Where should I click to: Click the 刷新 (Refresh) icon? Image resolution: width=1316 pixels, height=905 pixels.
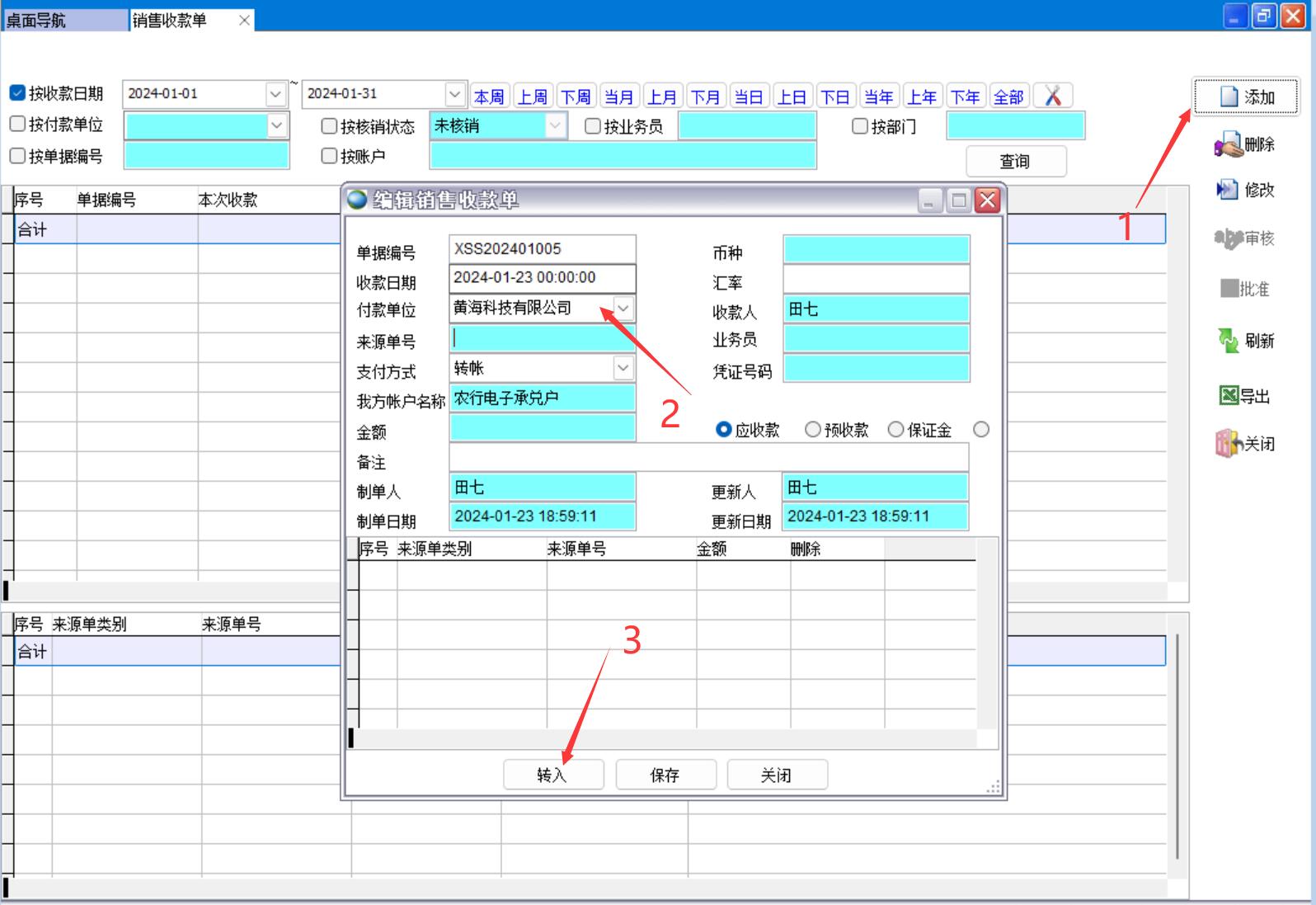pos(1228,341)
